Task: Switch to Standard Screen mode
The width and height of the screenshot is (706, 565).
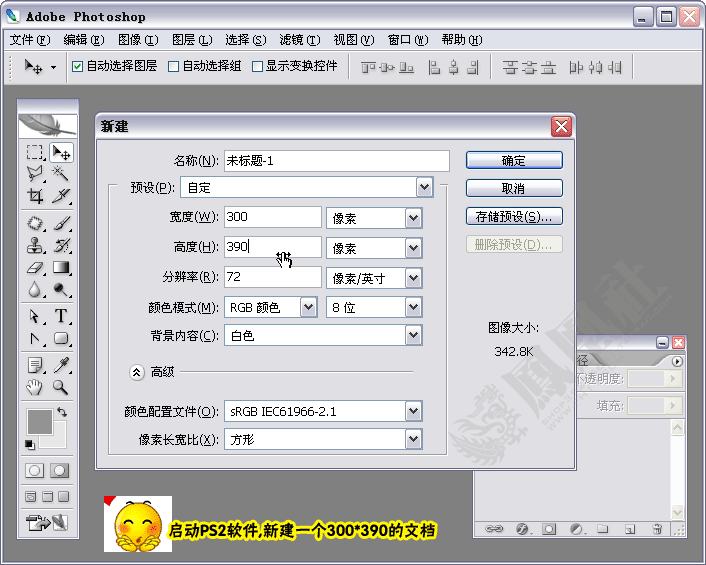Action: tap(31, 497)
